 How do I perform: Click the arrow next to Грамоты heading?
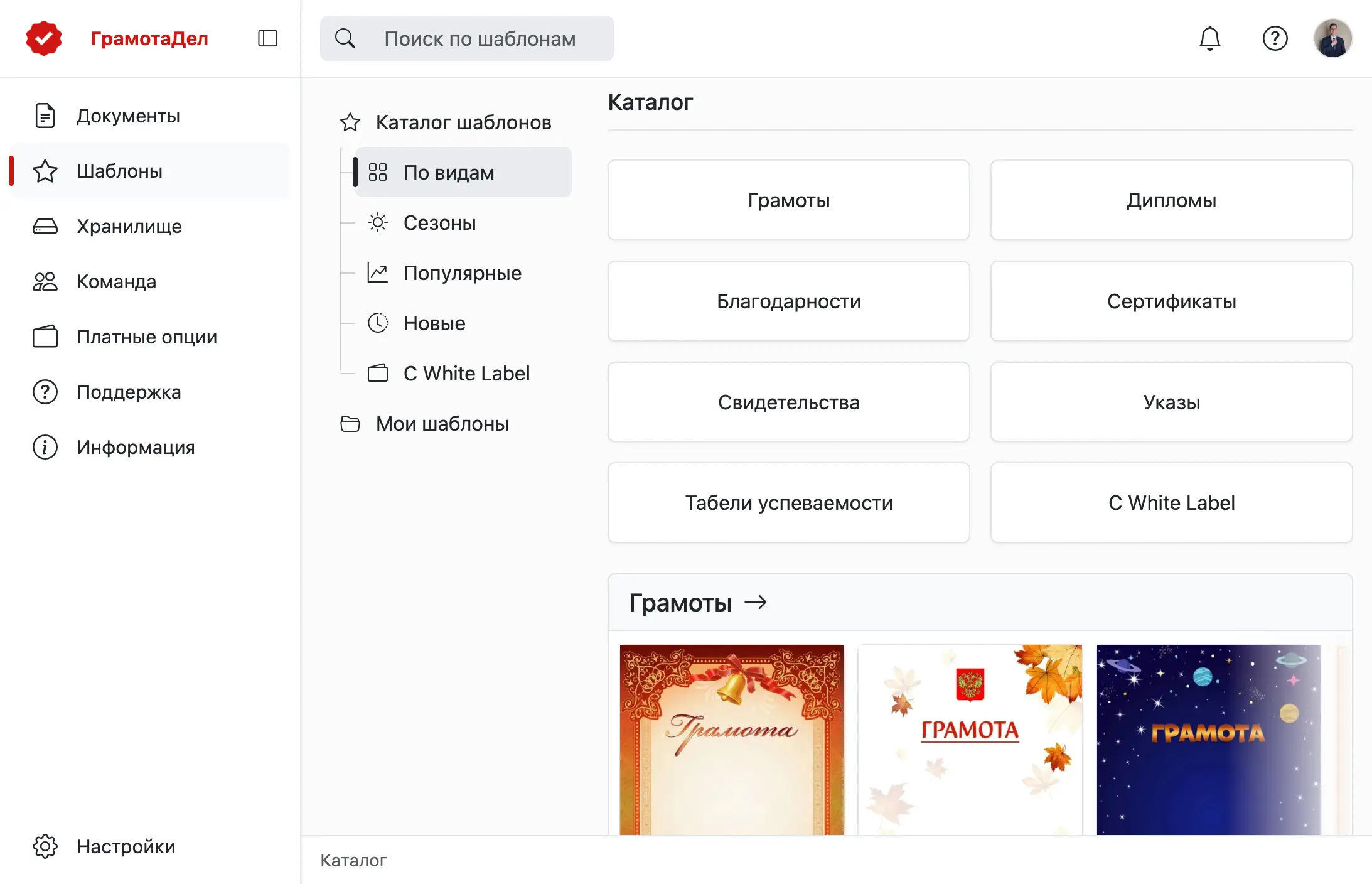(756, 602)
